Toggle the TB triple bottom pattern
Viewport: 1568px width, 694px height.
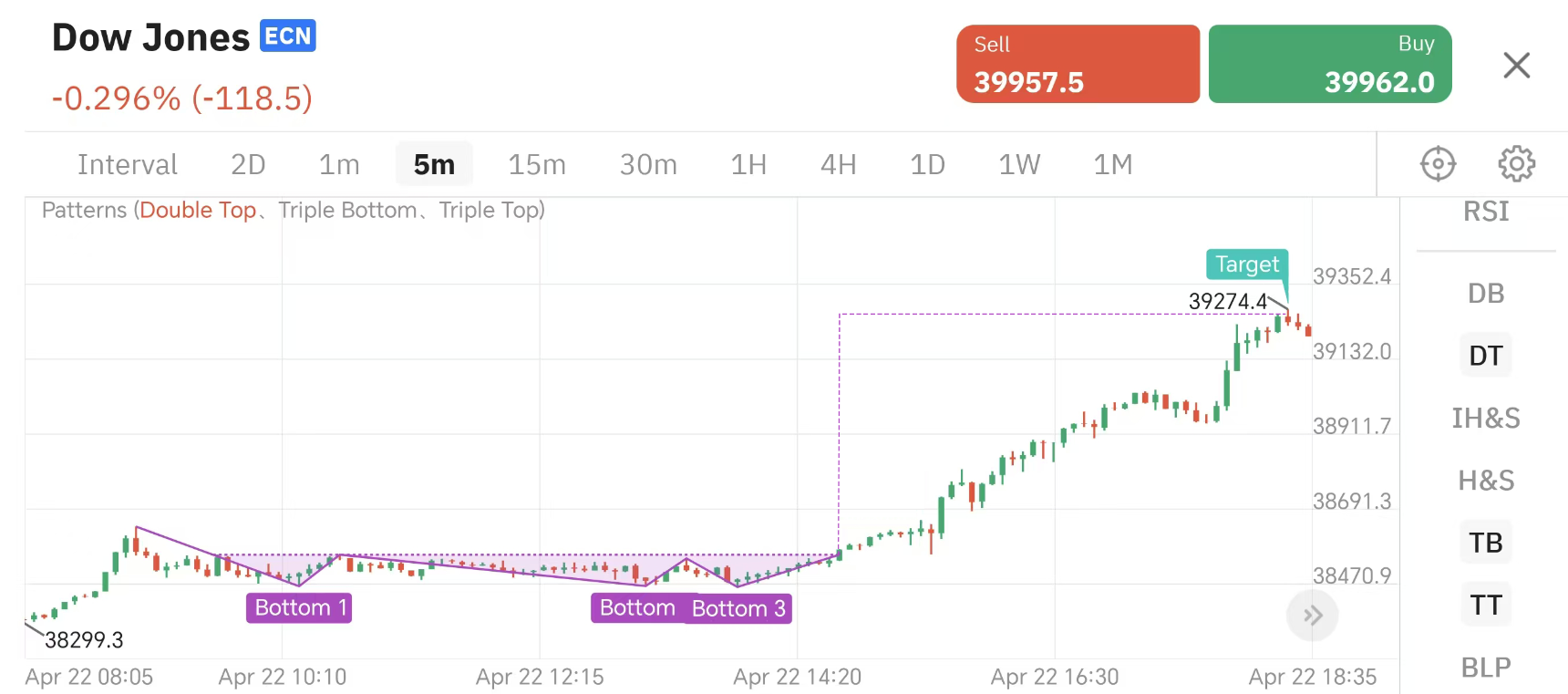(1485, 543)
